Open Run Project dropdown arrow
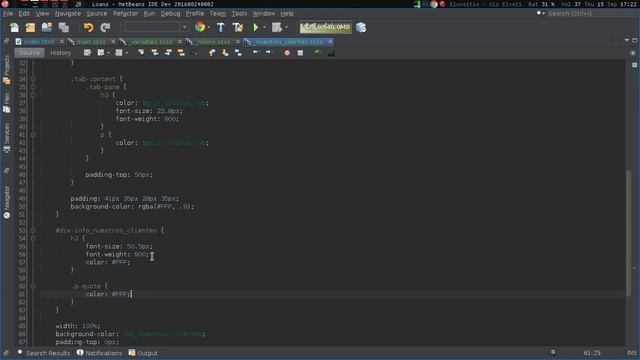Screen dimensions: 640x360 coord(264,27)
